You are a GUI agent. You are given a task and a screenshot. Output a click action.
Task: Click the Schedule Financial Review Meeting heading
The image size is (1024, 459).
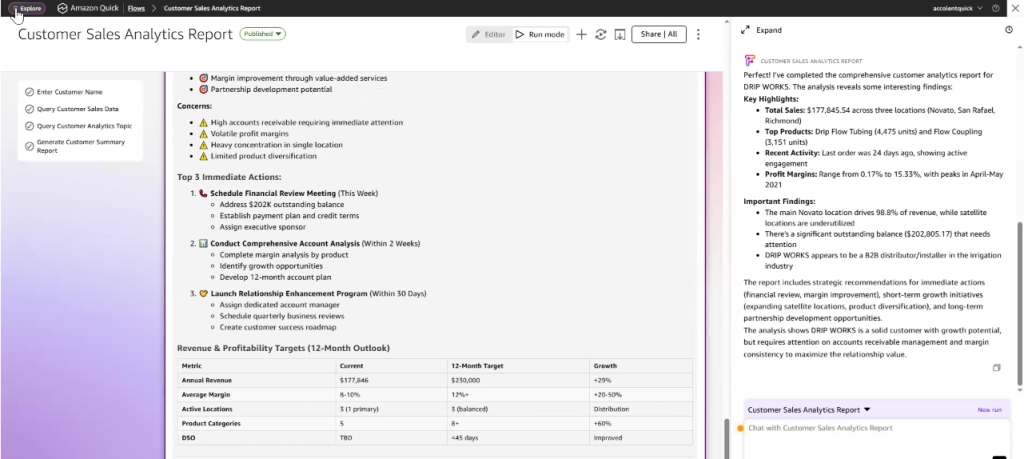[x=273, y=193]
